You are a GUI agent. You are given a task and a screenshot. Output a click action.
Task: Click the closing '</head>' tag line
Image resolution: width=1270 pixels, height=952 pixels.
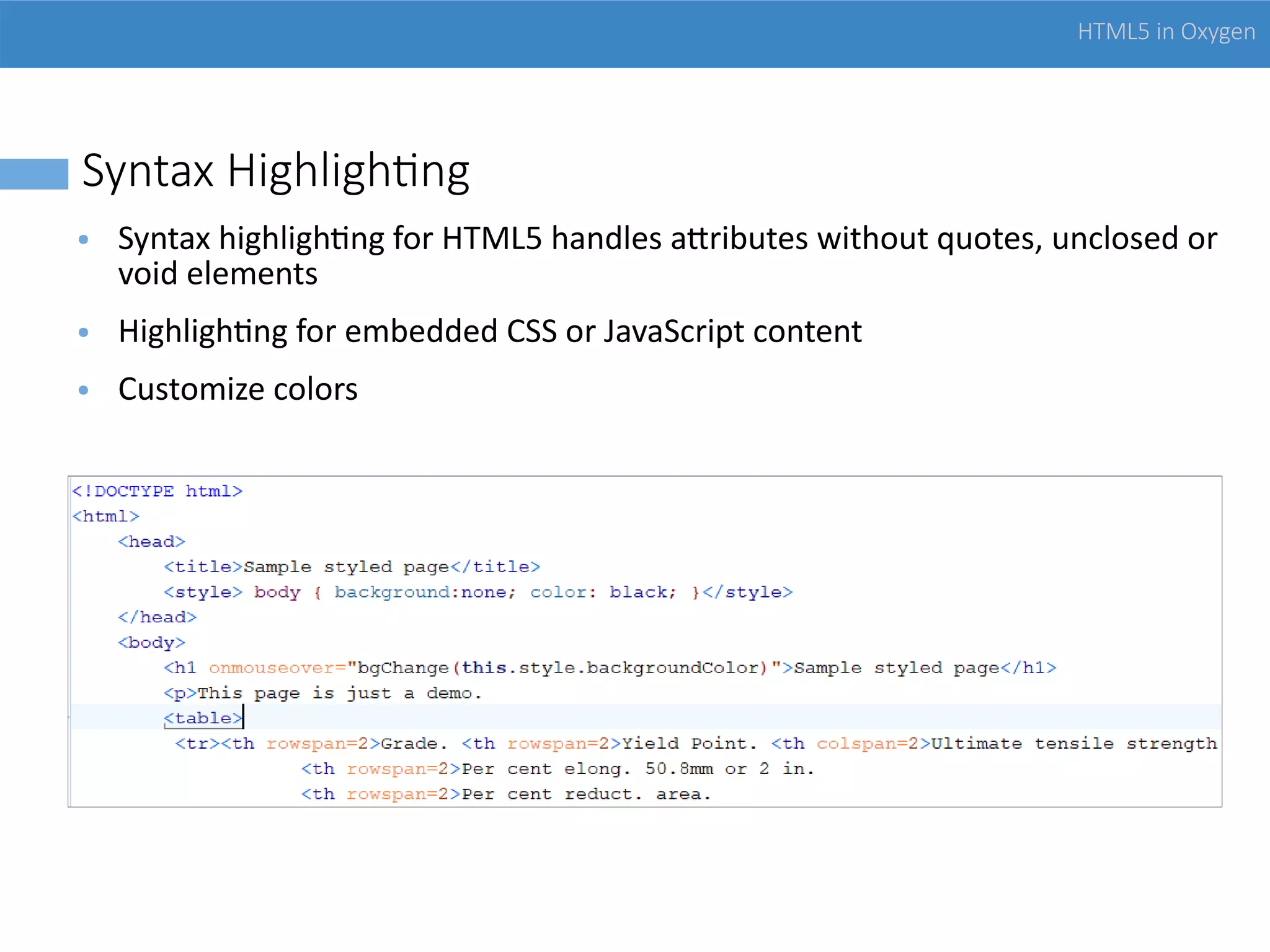coord(158,617)
